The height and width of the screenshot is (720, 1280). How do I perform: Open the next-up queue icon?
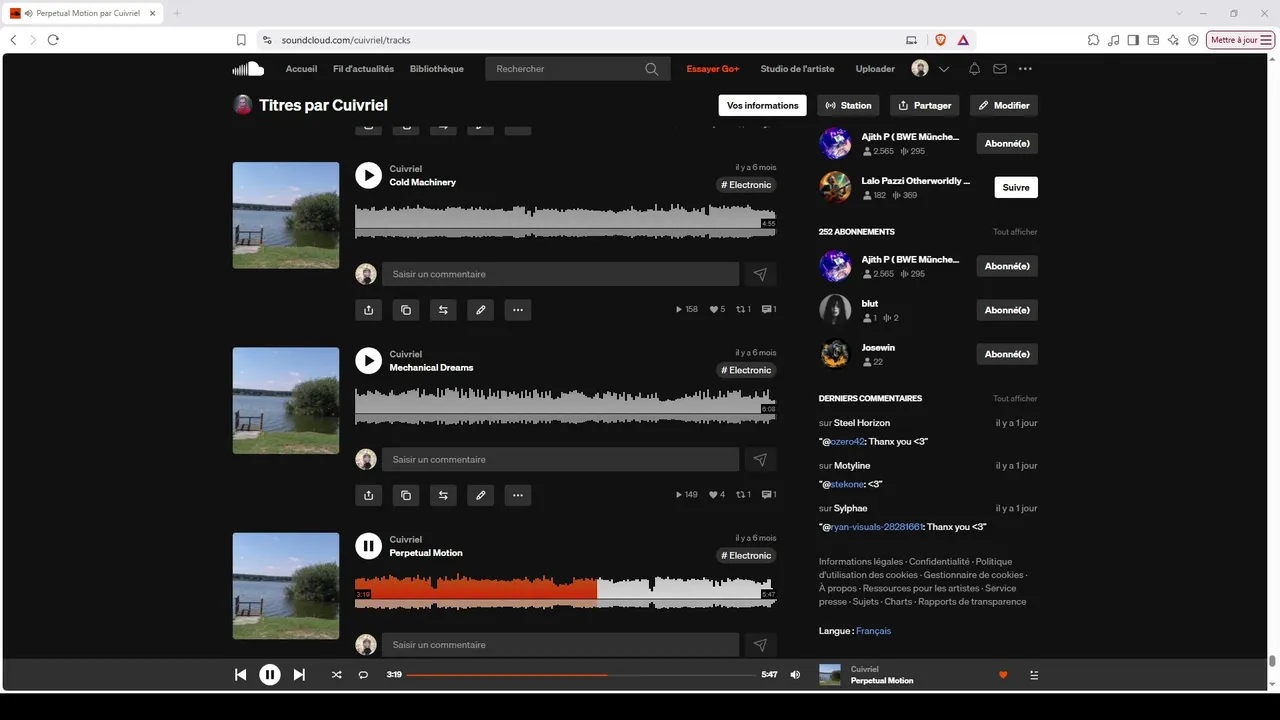coord(1034,675)
